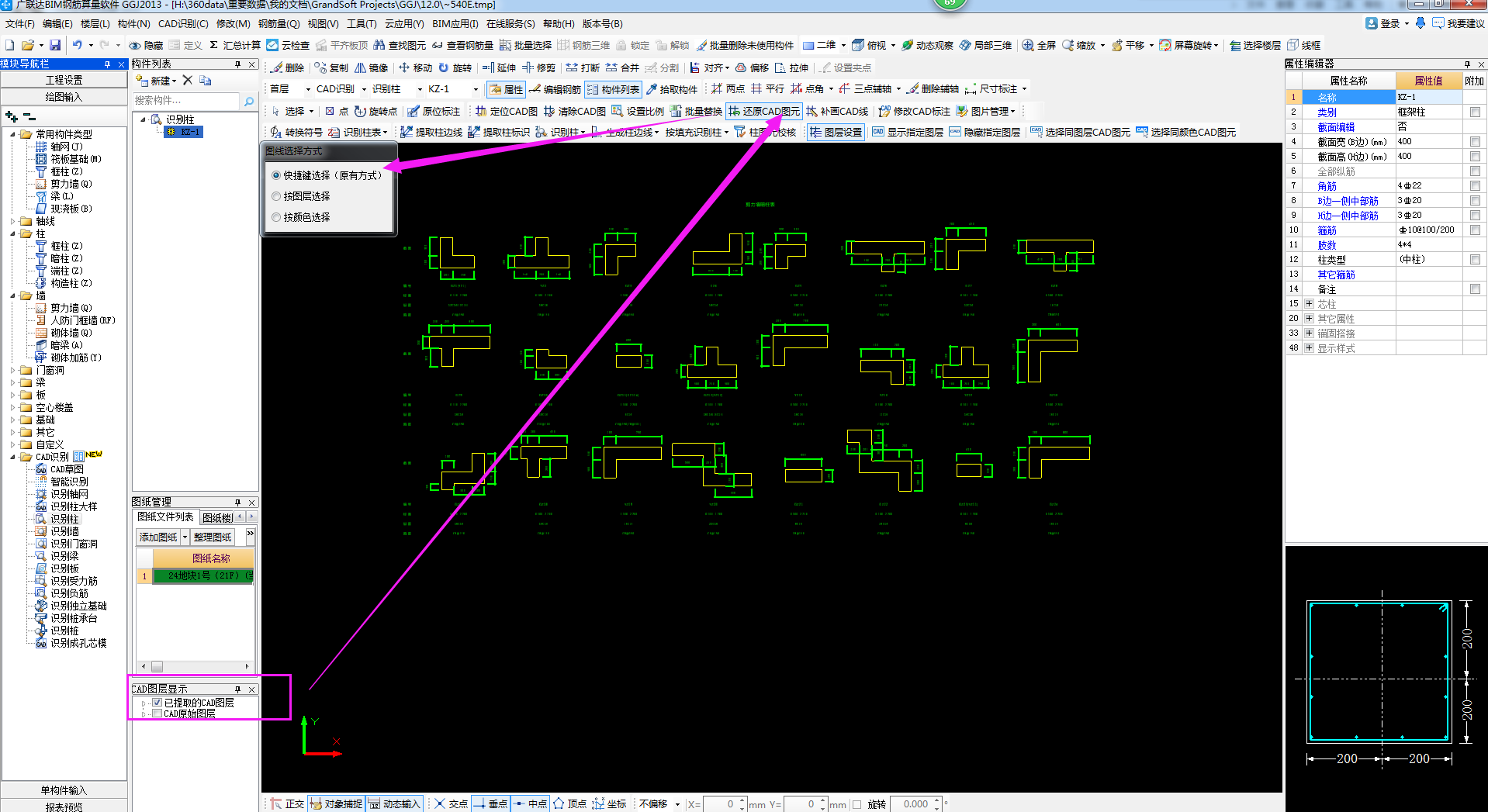Select the 修剪 trim tool
The width and height of the screenshot is (1488, 812).
click(x=539, y=67)
